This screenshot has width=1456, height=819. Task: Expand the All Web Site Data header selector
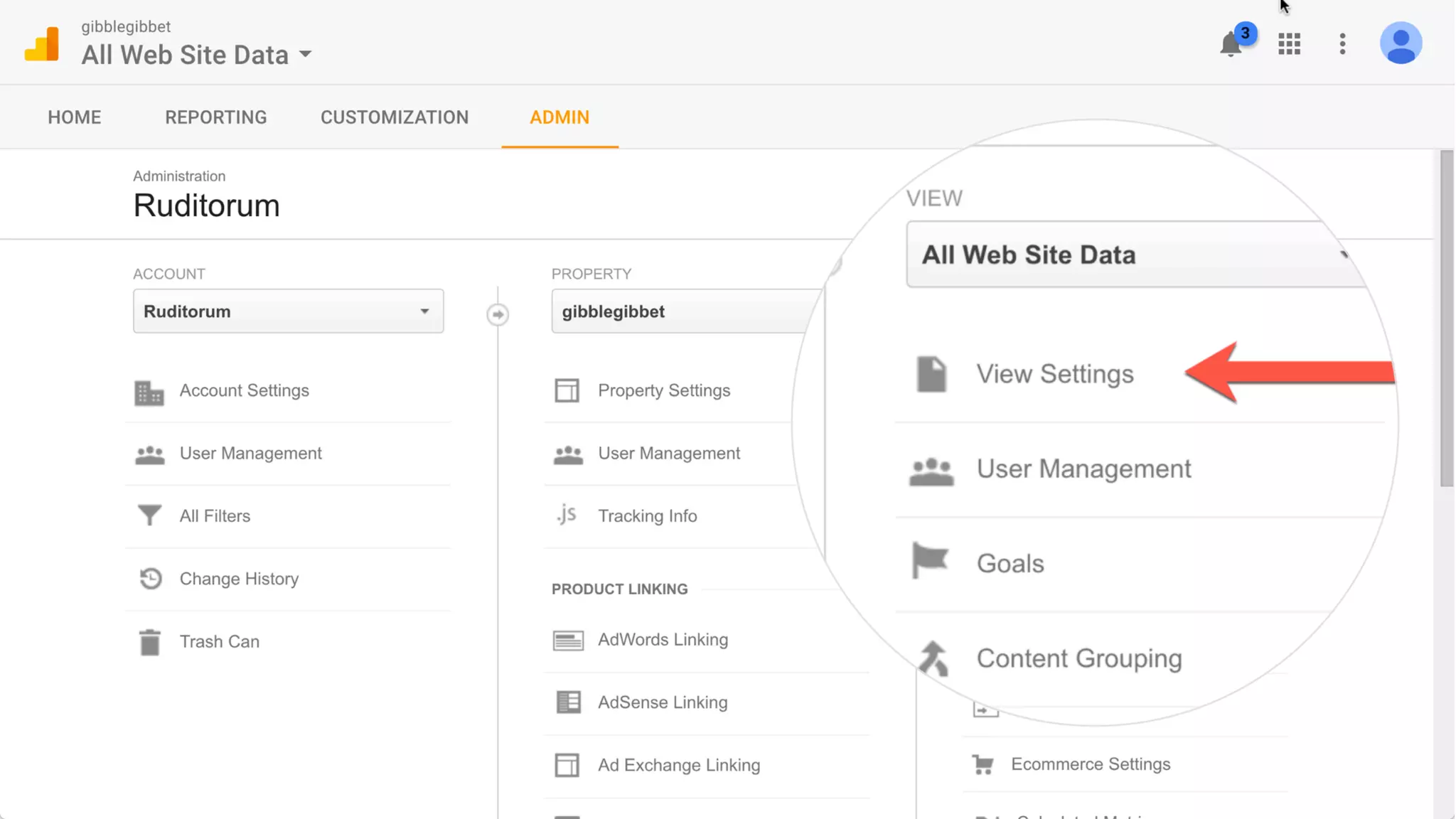197,55
